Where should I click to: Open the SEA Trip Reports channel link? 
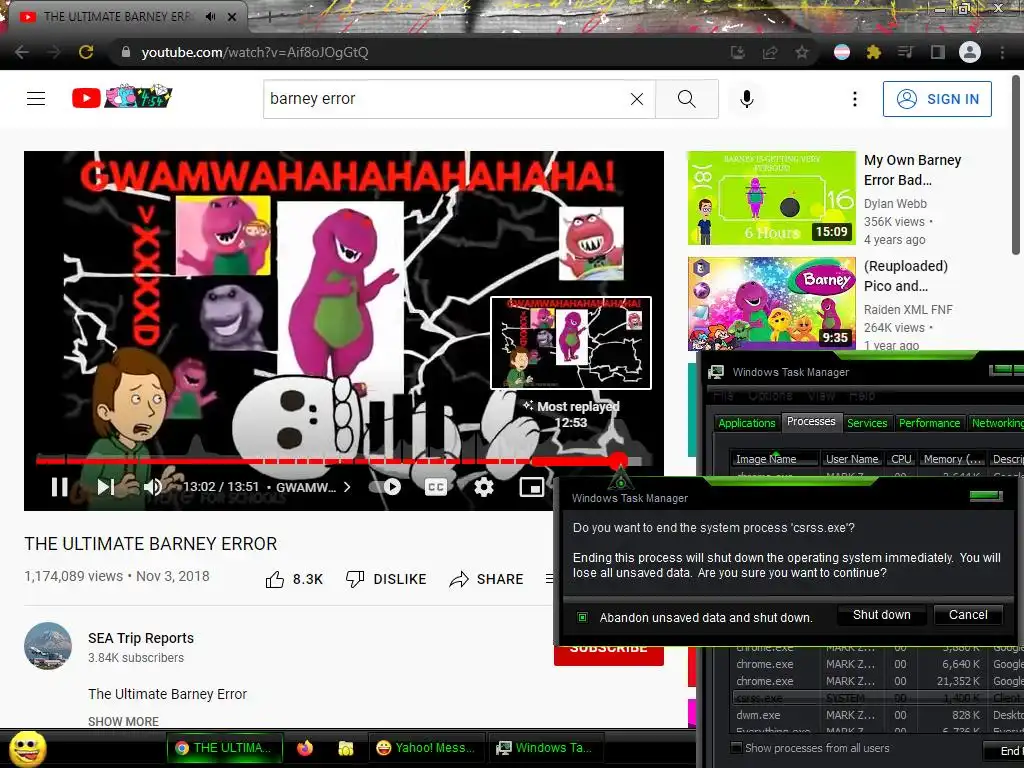point(141,638)
